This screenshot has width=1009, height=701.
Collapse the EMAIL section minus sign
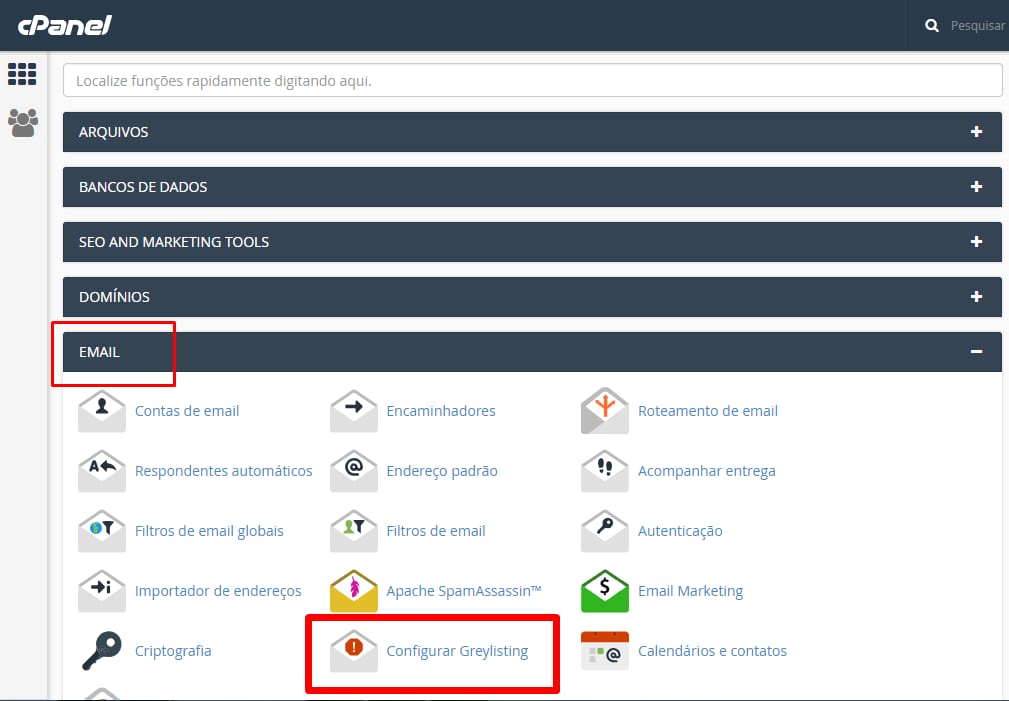coord(976,352)
